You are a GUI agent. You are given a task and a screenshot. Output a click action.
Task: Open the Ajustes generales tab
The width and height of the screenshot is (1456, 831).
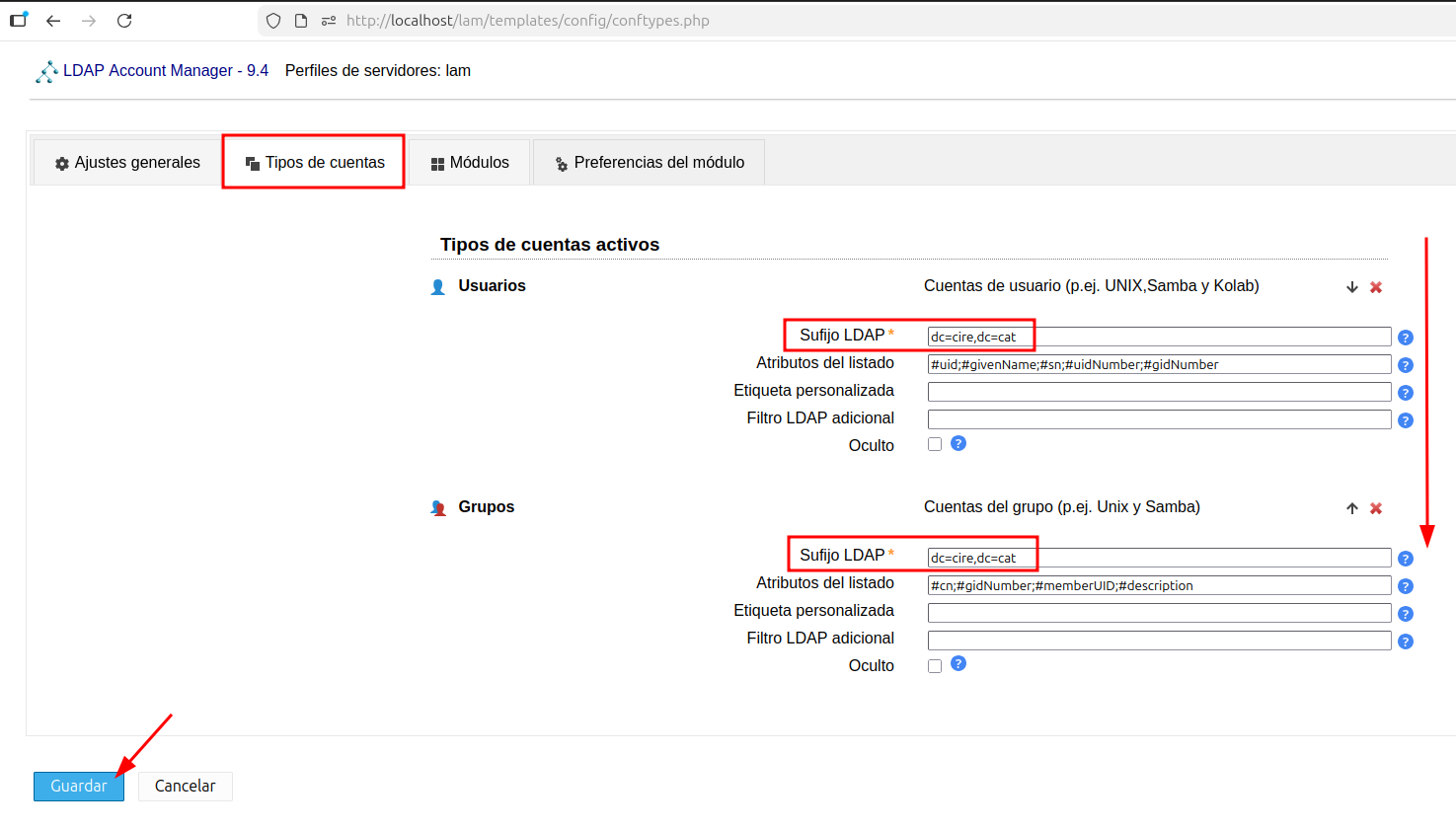click(x=125, y=162)
